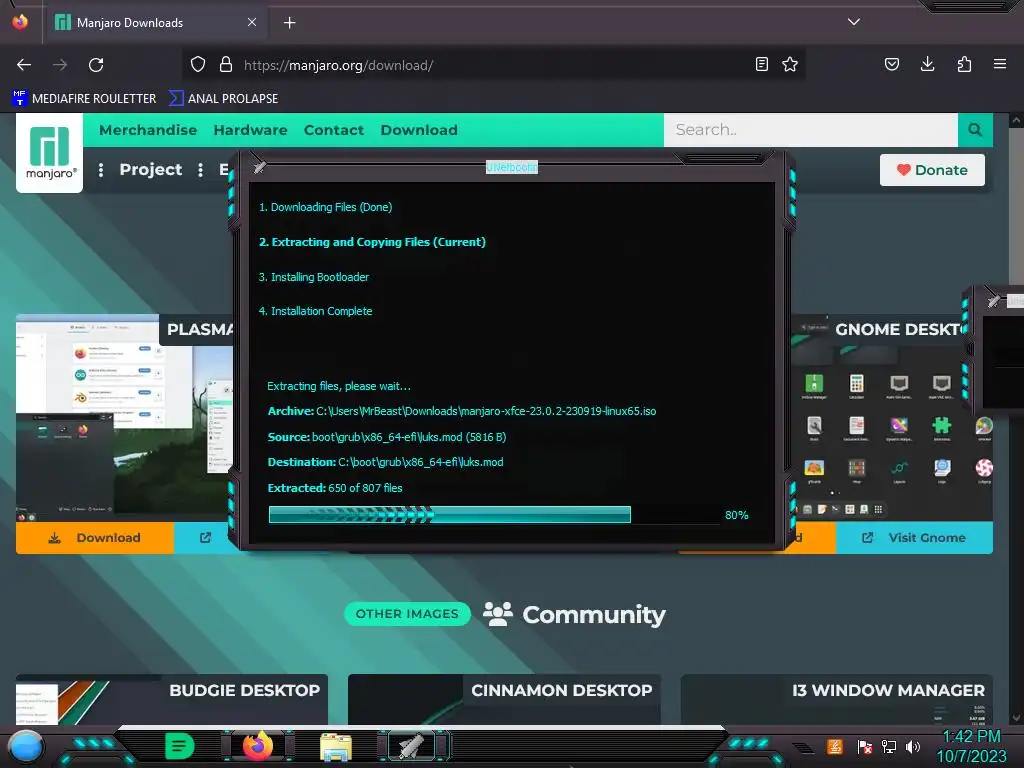Click the Archive ISO path text
This screenshot has width=1024, height=768.
[486, 411]
